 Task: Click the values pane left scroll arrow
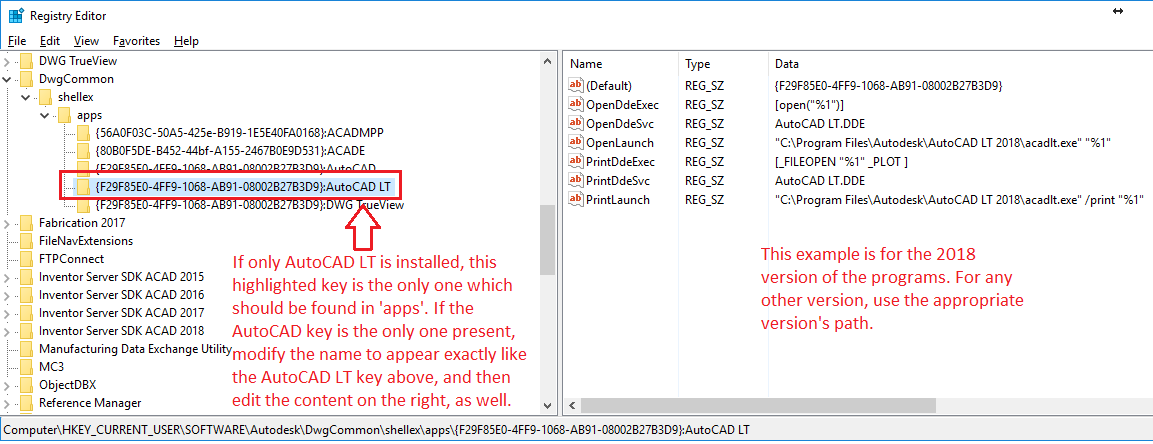571,405
